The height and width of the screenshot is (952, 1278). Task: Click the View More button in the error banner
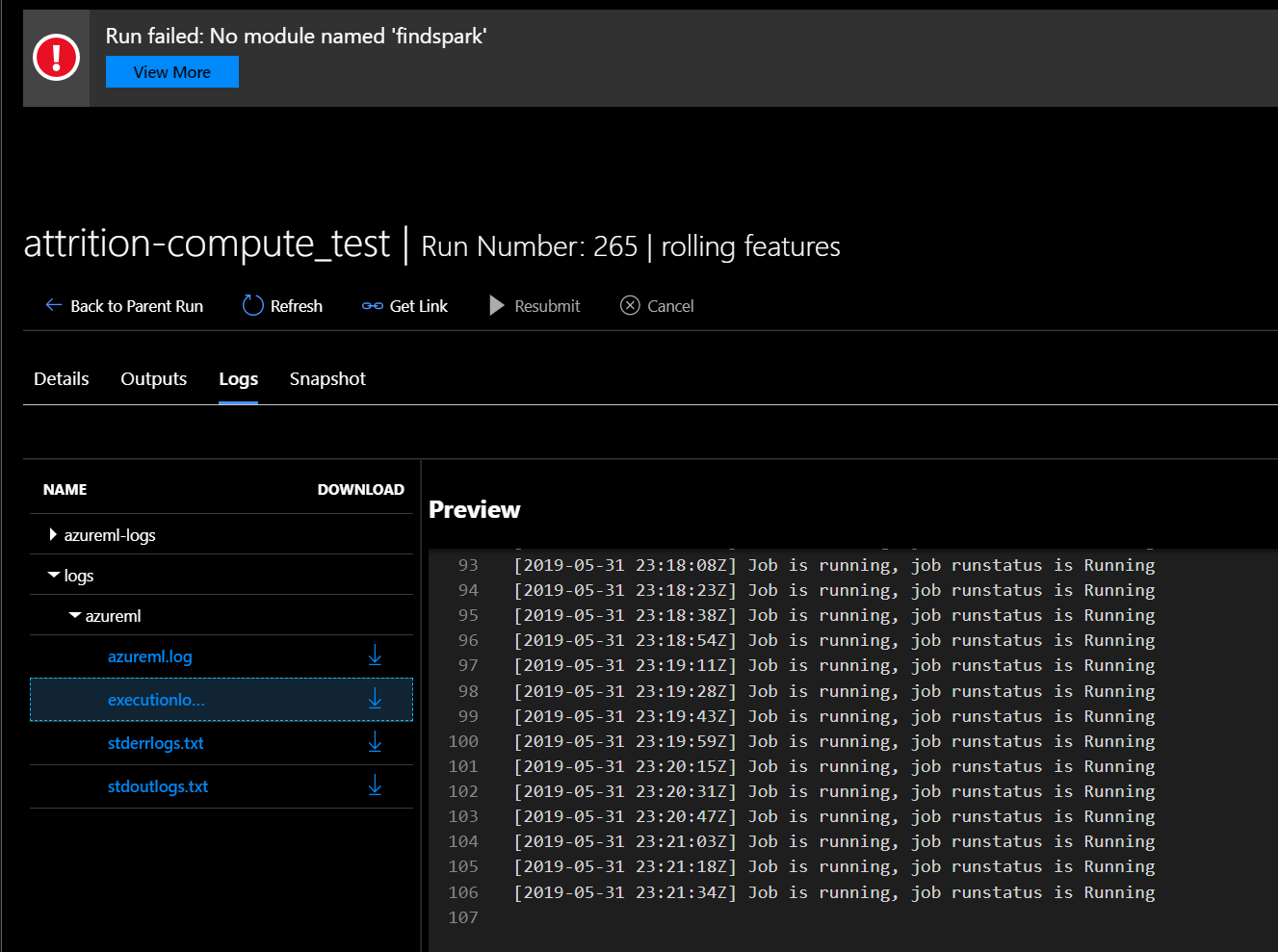[x=171, y=71]
